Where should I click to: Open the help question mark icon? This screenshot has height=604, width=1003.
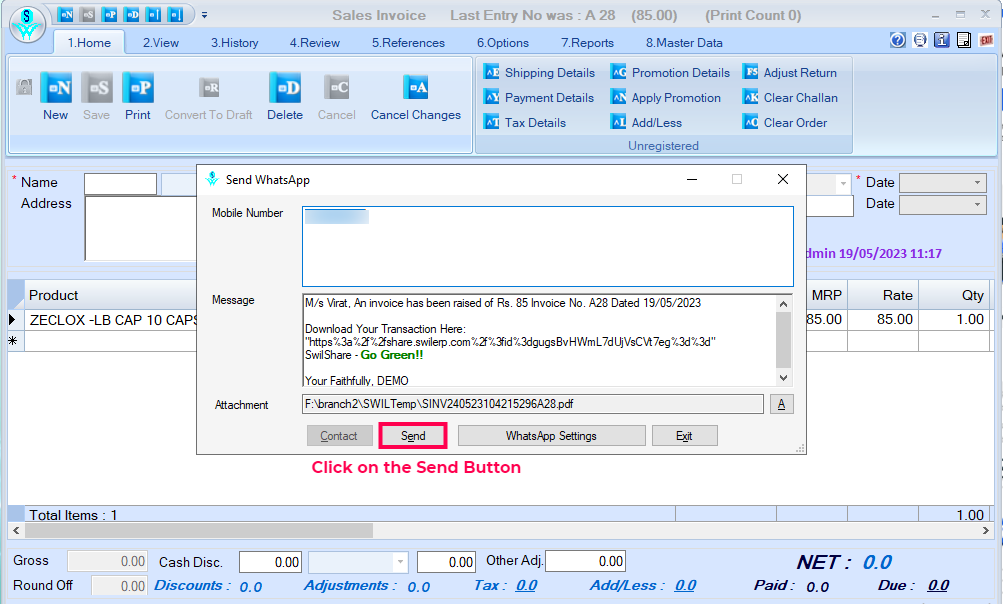click(897, 40)
